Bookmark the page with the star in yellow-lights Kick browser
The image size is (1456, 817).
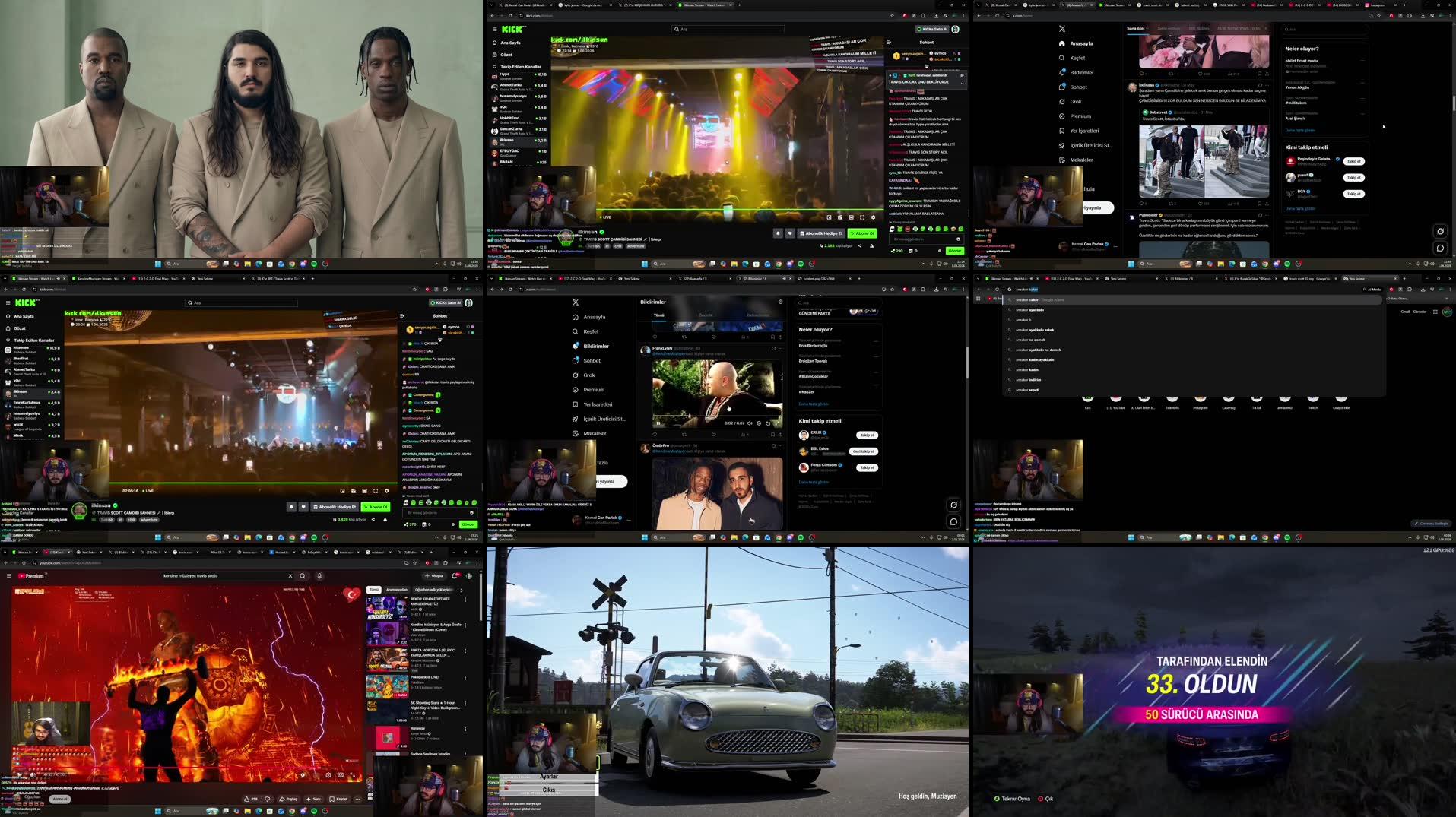coord(893,16)
